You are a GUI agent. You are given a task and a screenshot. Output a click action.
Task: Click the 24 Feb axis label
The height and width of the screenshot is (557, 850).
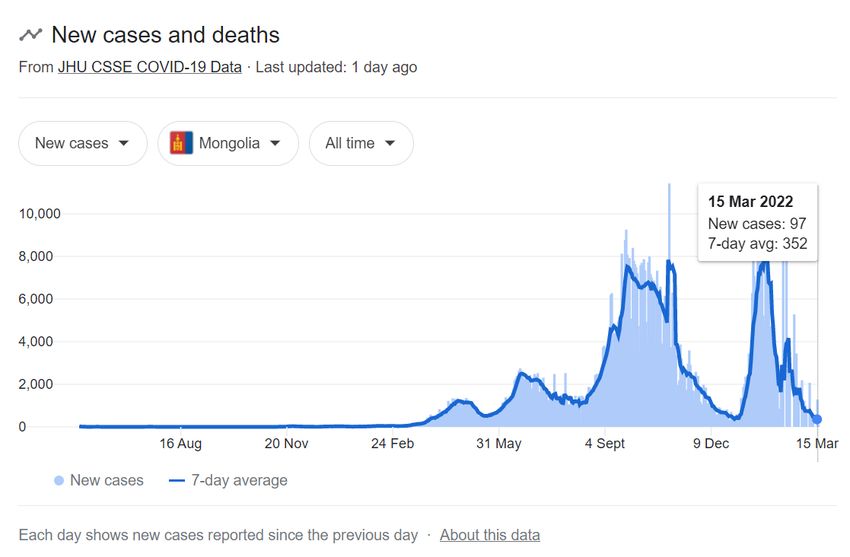click(392, 443)
